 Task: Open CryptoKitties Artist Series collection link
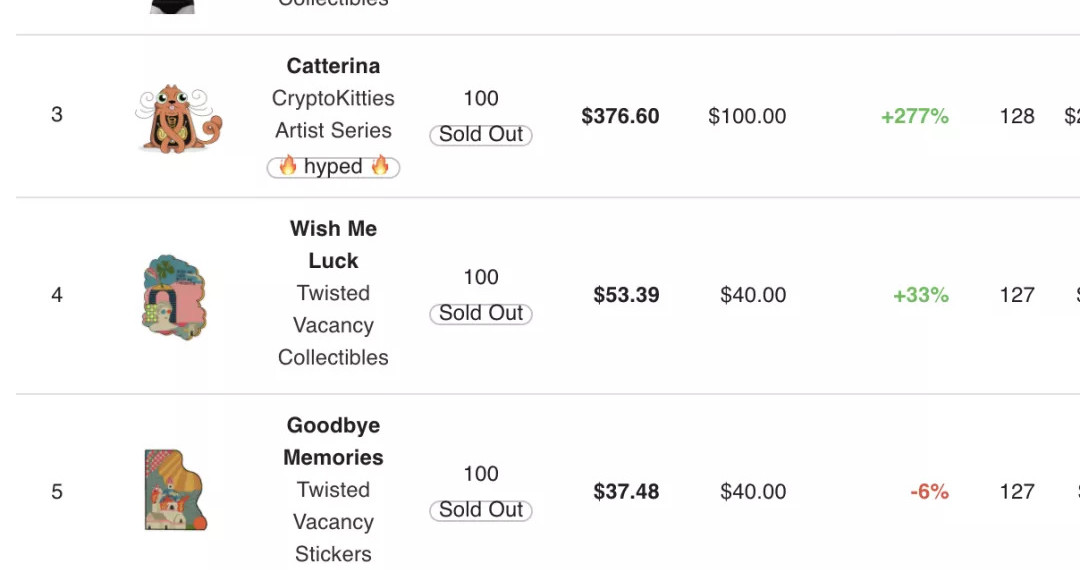click(333, 114)
